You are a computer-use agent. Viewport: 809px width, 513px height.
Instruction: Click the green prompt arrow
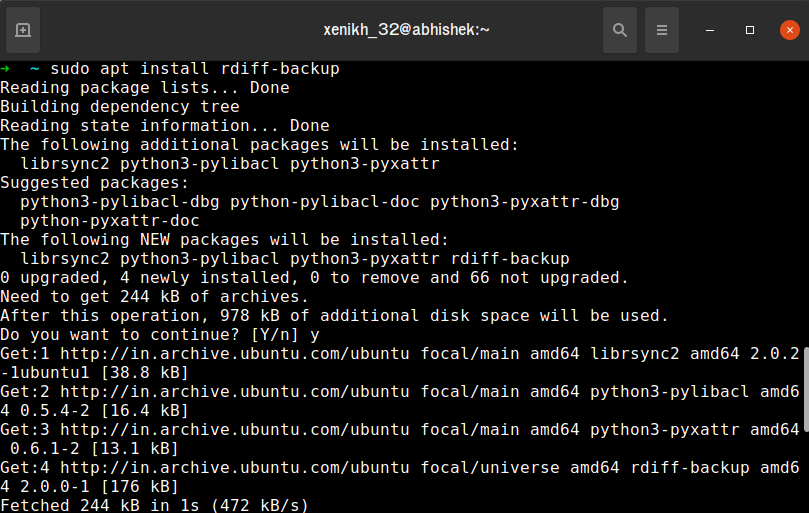[x=6, y=69]
